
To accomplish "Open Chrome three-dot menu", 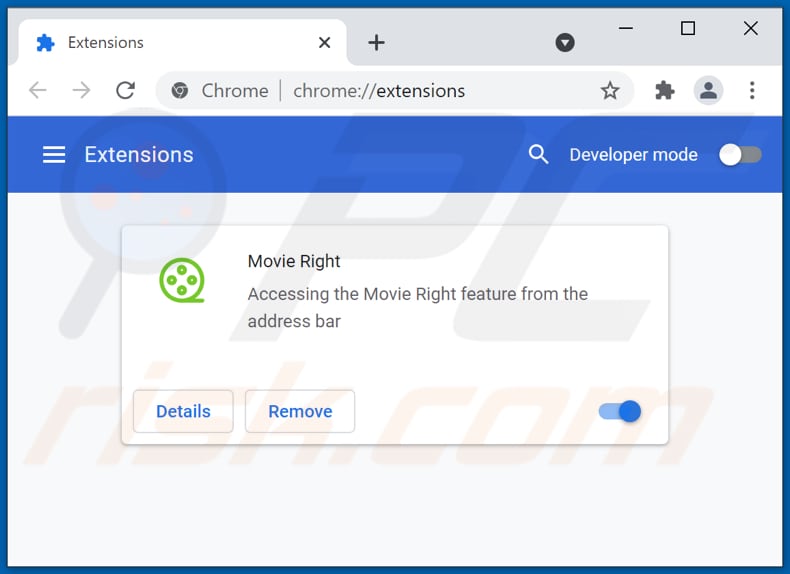I will pos(752,91).
